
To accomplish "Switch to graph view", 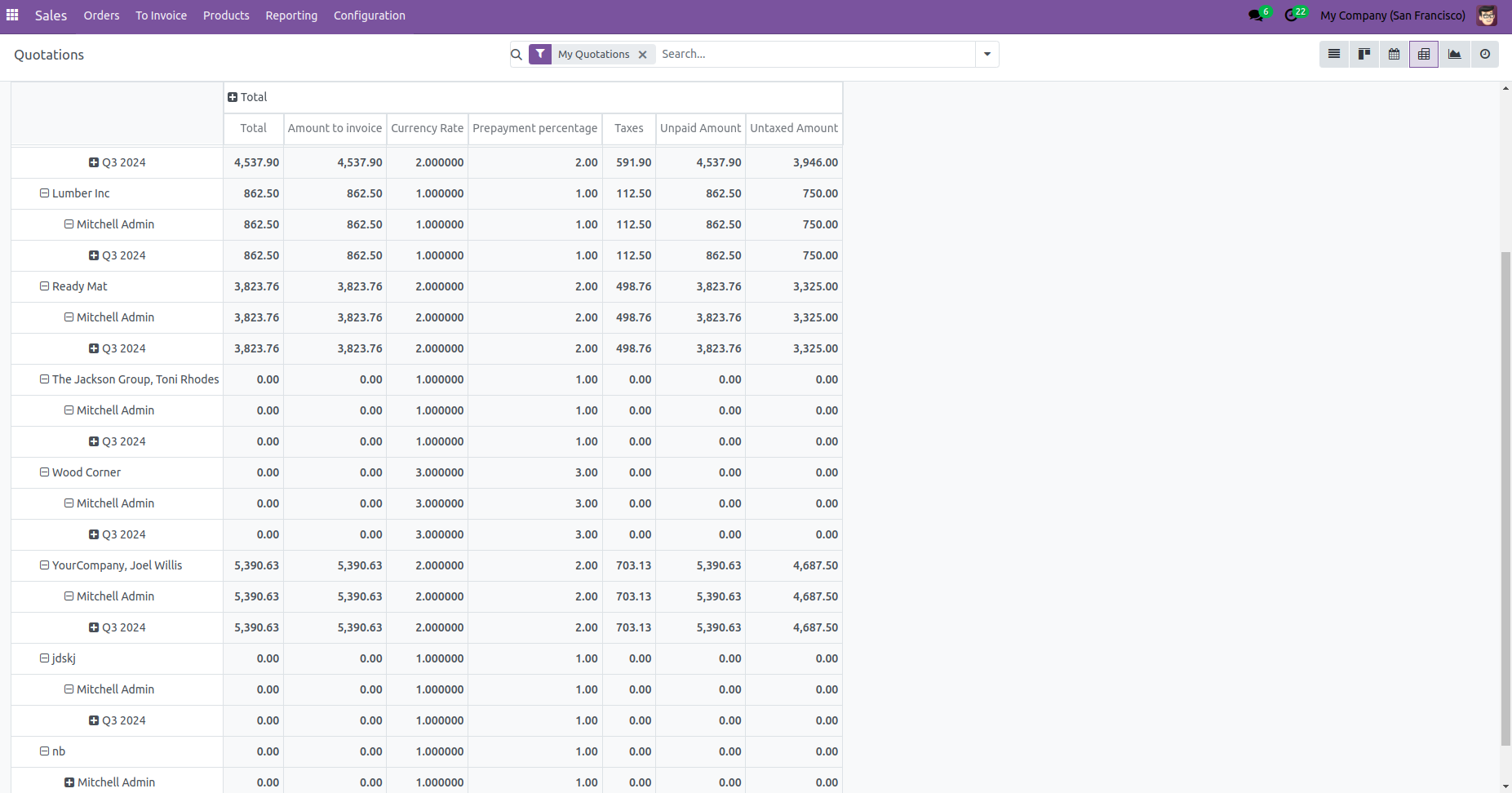I will (1455, 55).
